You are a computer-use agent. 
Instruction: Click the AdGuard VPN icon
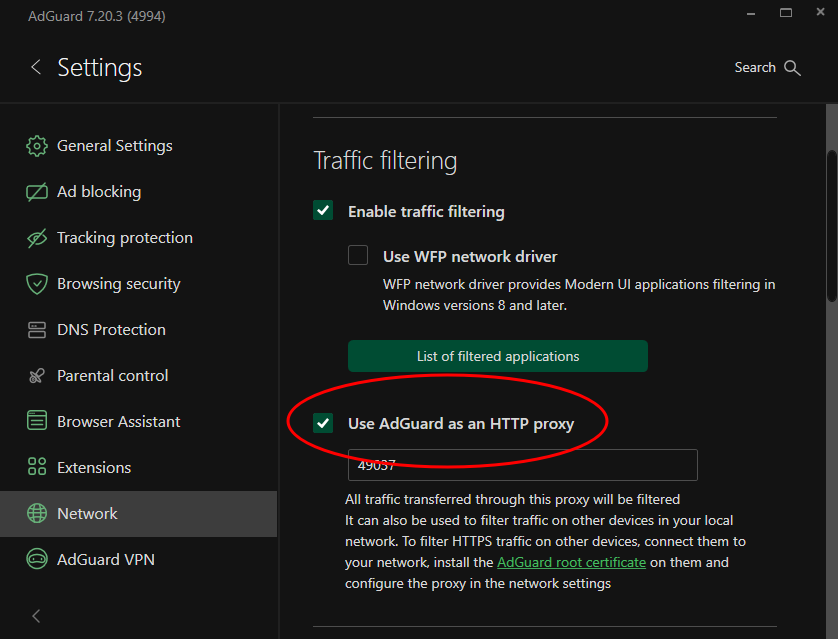tap(36, 559)
